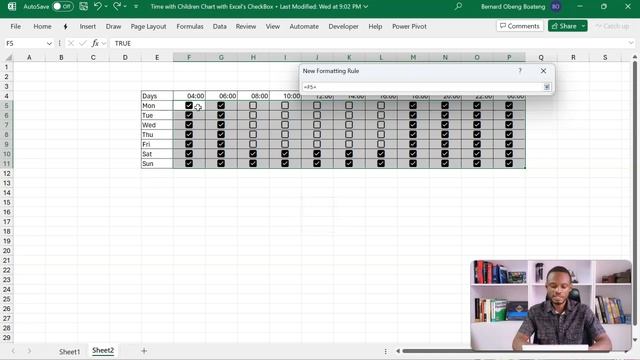Click the expand dialog icon in formatting rule box
This screenshot has height=360, width=640.
547,87
